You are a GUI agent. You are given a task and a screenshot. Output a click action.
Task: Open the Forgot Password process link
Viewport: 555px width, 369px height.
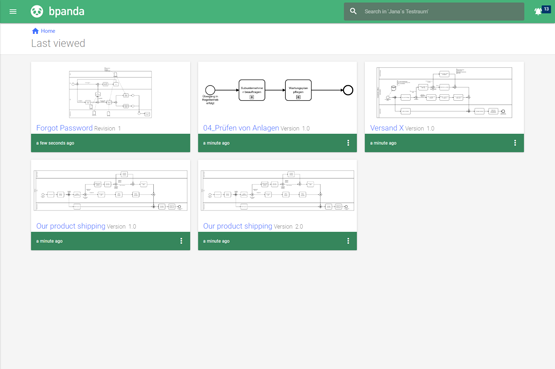(64, 128)
